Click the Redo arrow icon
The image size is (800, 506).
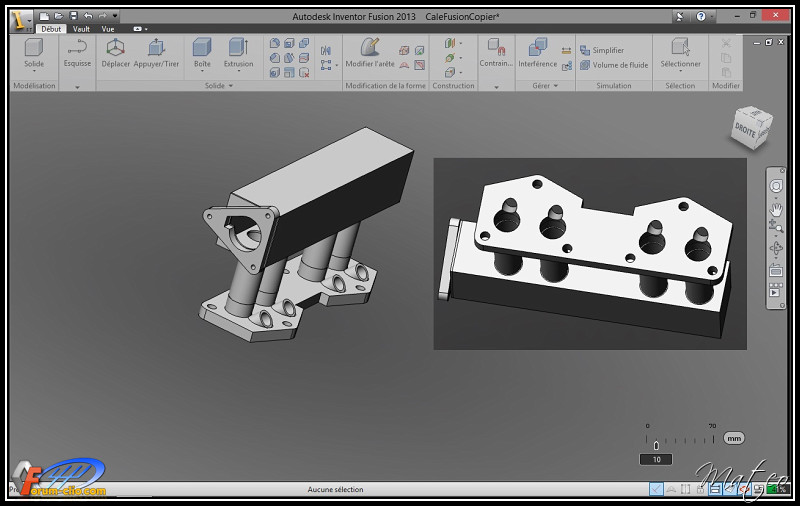pyautogui.click(x=103, y=16)
